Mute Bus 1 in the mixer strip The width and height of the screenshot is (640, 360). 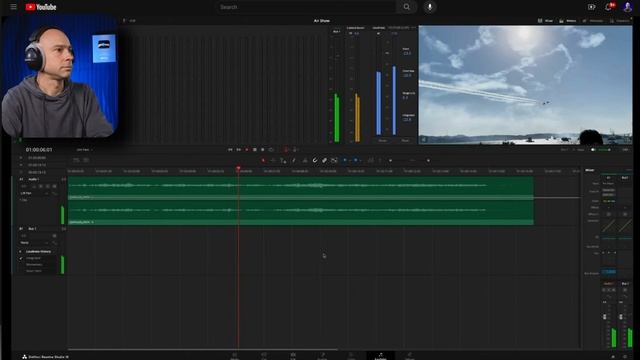(625, 290)
